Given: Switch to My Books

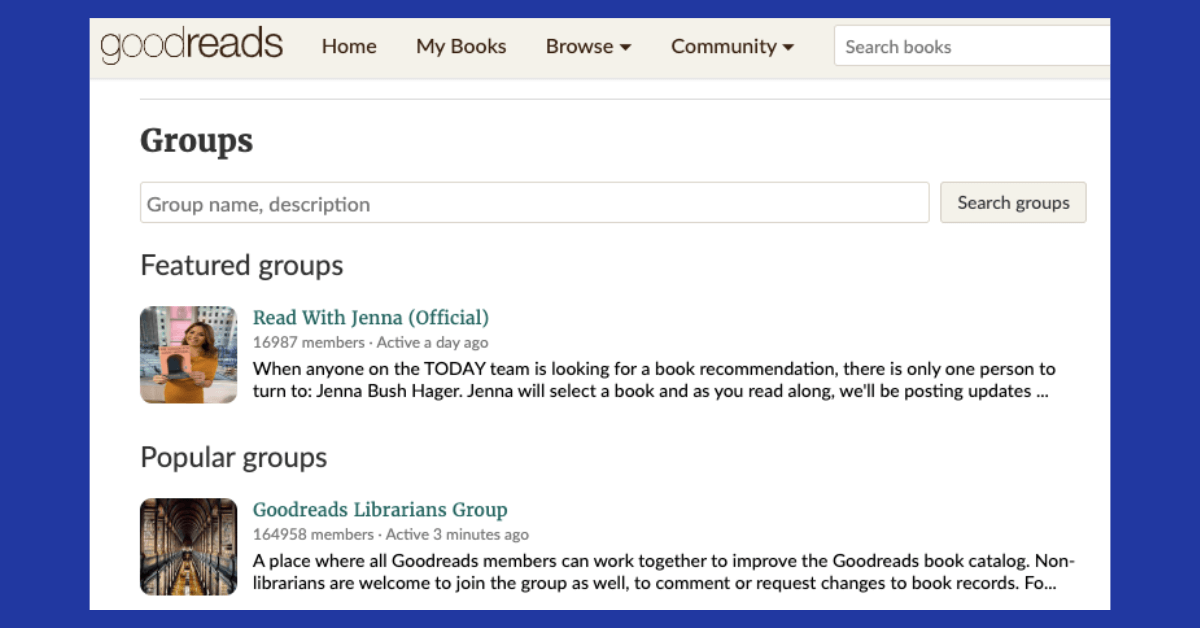Looking at the screenshot, I should (461, 46).
